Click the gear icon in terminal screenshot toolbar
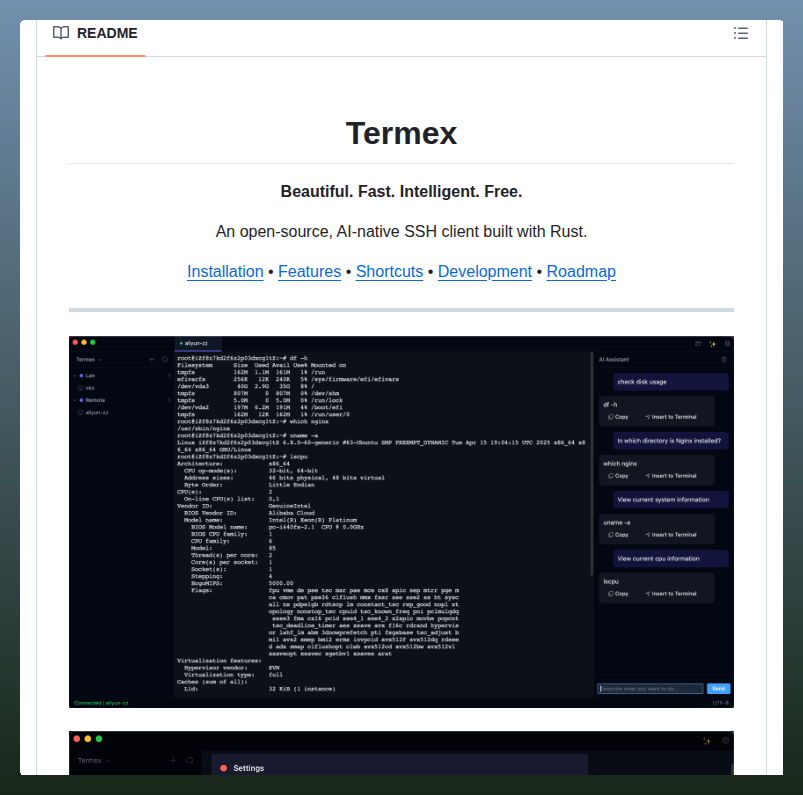This screenshot has height=795, width=803. (727, 344)
